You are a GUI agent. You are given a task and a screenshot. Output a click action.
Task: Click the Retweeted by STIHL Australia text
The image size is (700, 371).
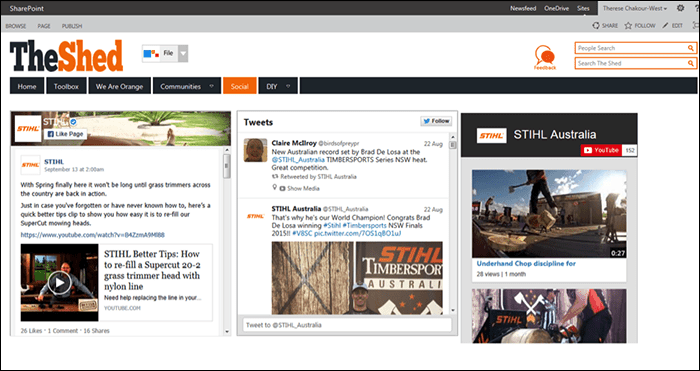pyautogui.click(x=318, y=177)
